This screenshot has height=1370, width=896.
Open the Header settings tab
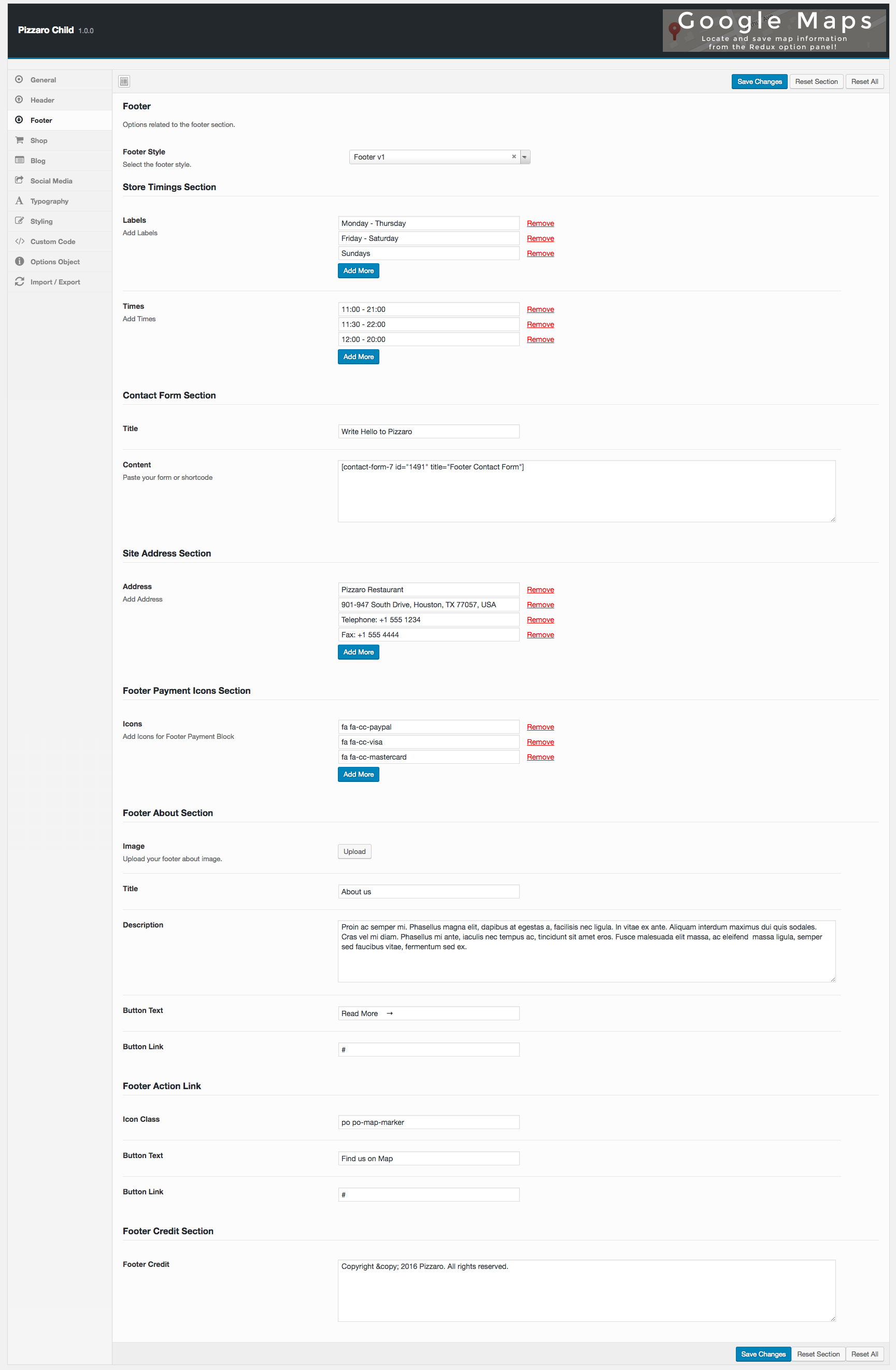tap(60, 100)
